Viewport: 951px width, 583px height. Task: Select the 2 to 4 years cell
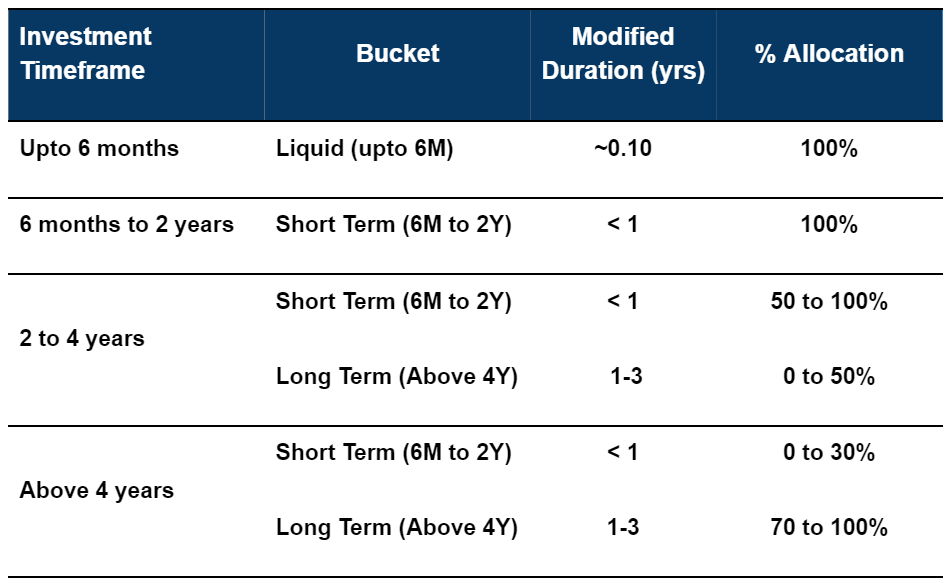(x=82, y=339)
